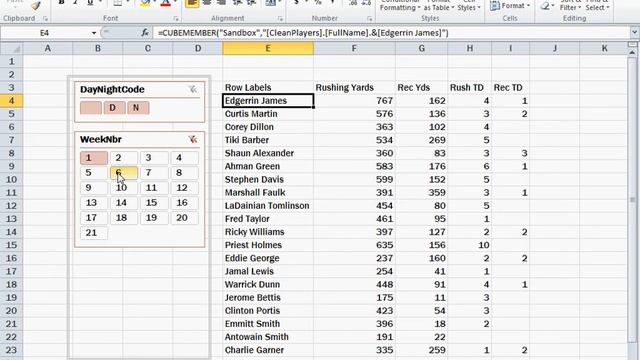Open the Format cells dropdown
The image size is (640, 360).
click(510, 6)
